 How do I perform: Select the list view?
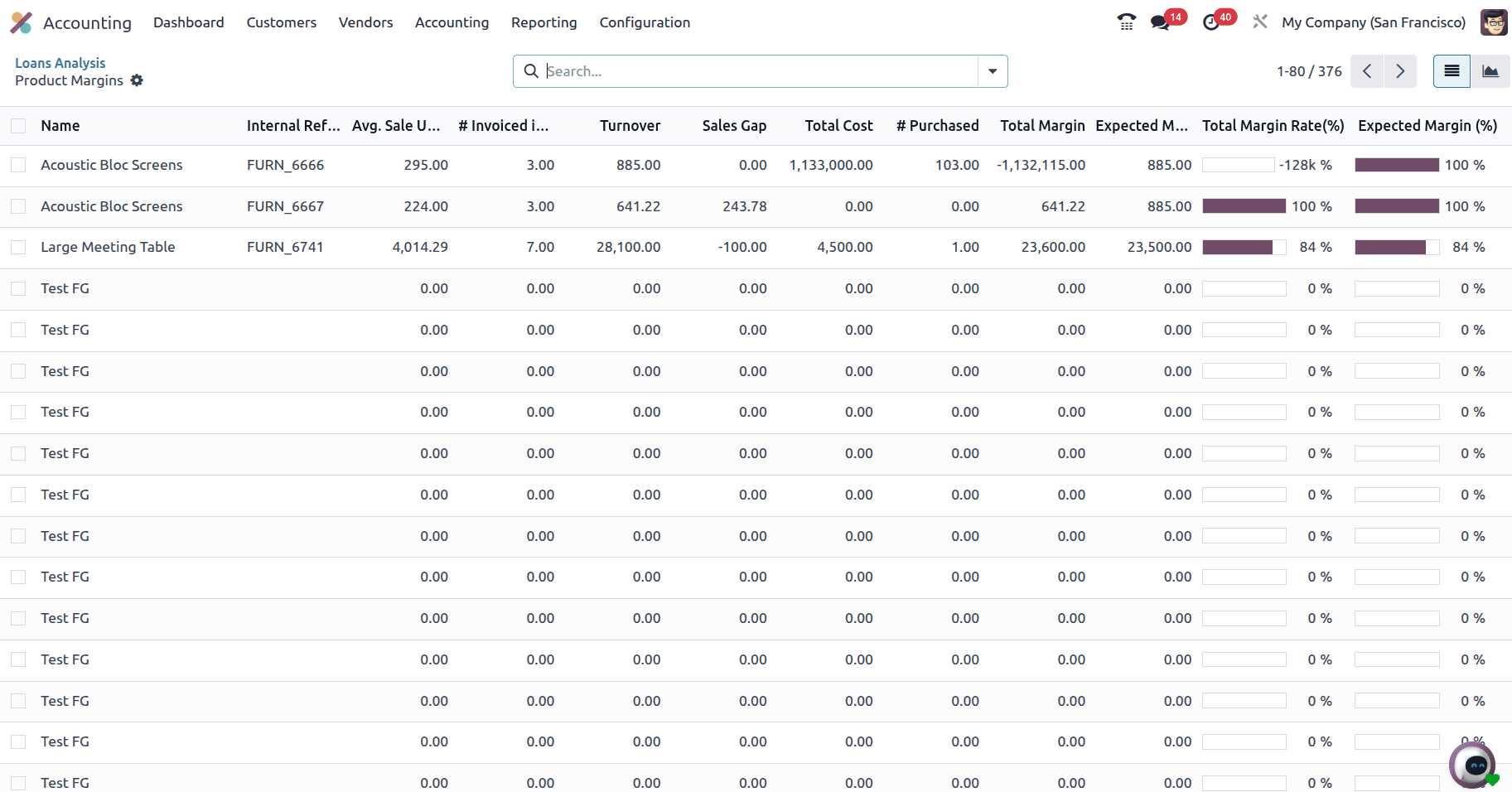coord(1451,71)
